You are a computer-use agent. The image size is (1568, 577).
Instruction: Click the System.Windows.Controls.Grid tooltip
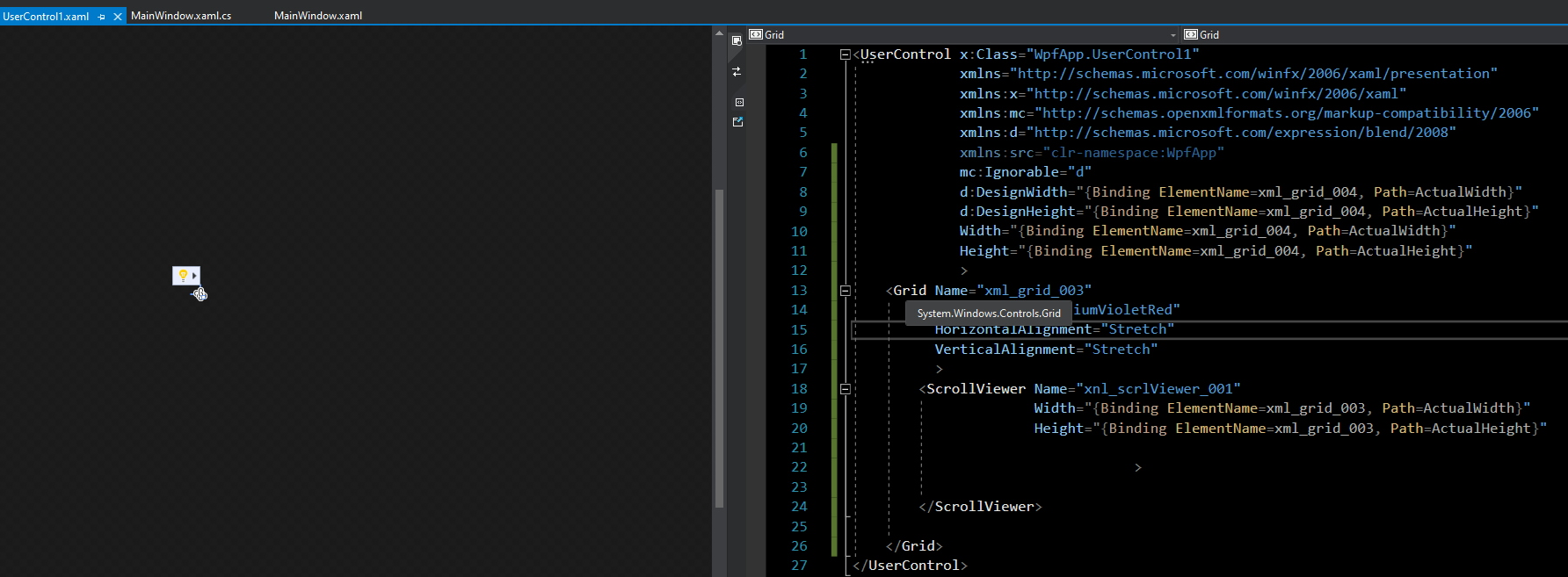[x=989, y=314]
